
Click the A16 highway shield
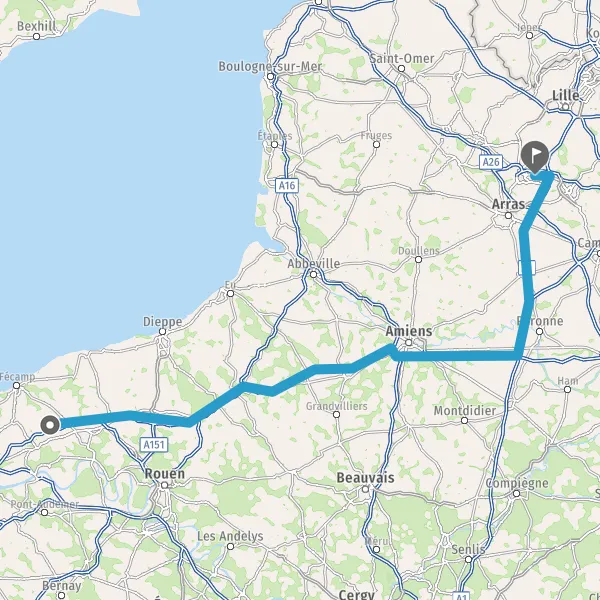point(287,186)
